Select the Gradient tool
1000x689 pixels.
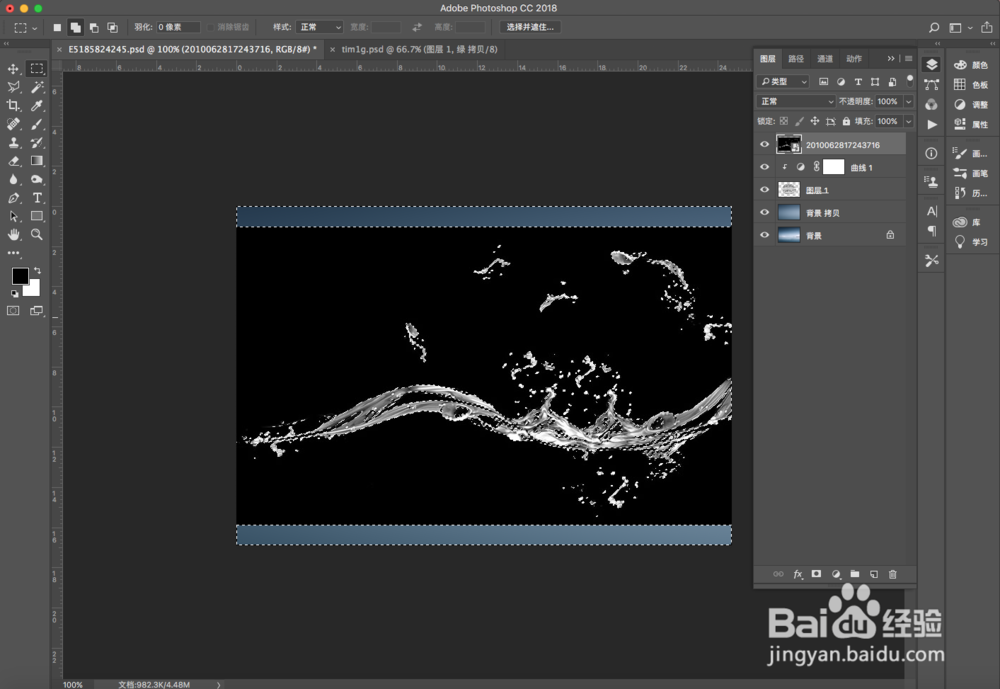click(x=37, y=161)
